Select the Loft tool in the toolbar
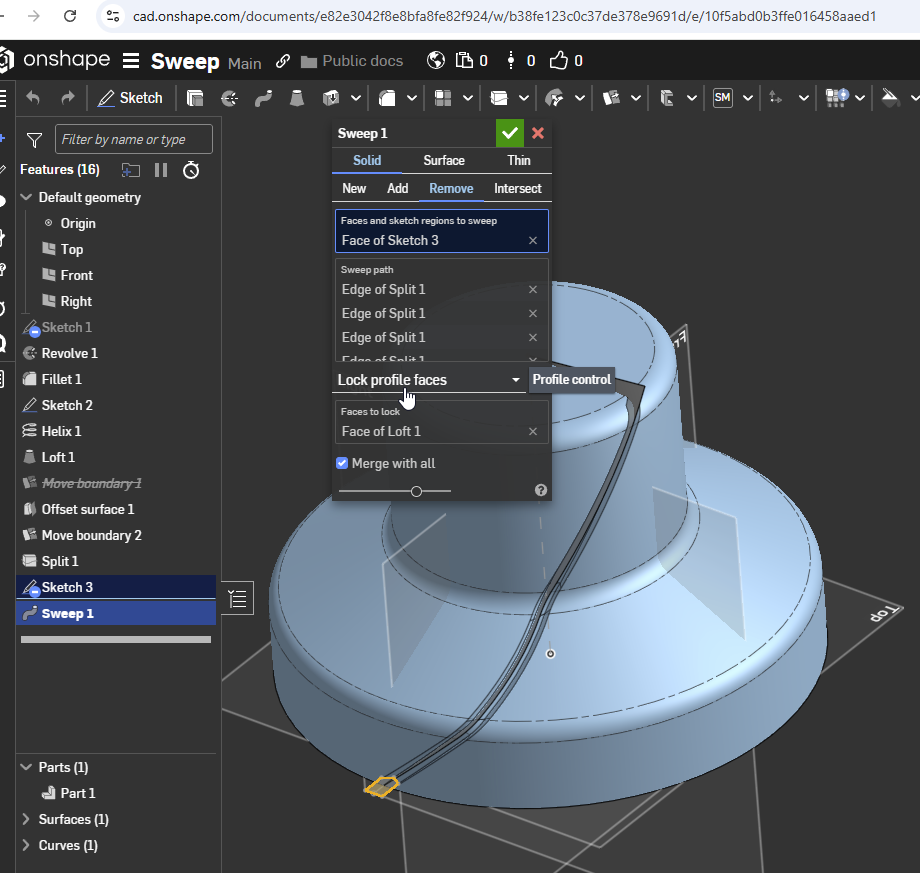Image resolution: width=920 pixels, height=873 pixels. click(x=296, y=98)
